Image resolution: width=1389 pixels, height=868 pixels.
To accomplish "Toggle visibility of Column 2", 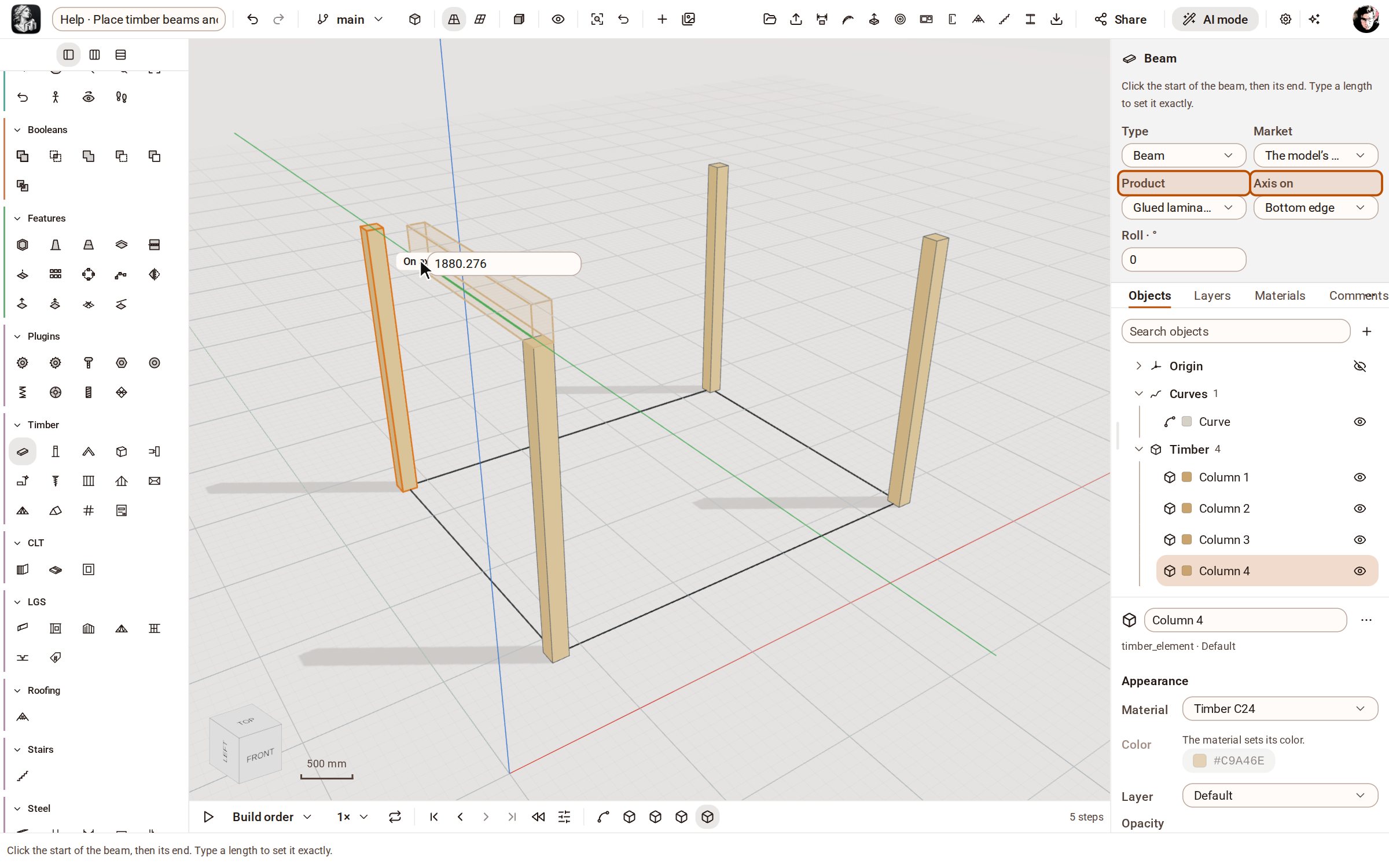I will pyautogui.click(x=1360, y=509).
